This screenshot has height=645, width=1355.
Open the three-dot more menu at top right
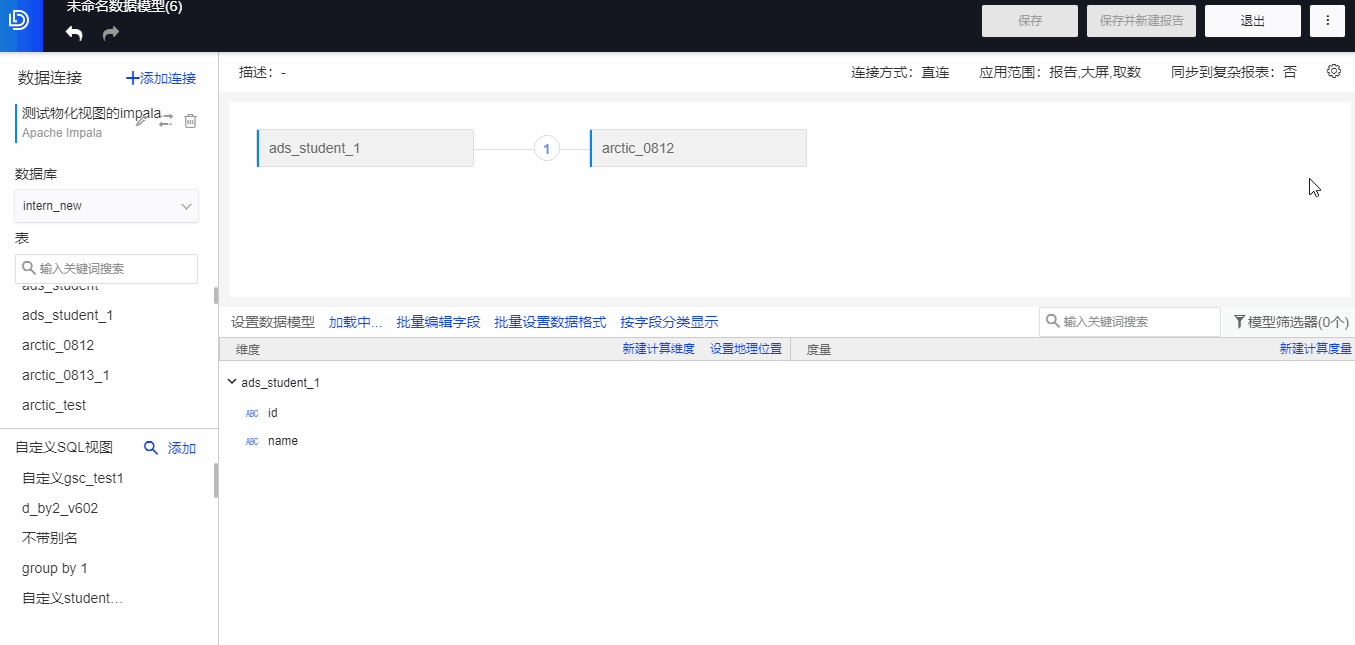click(1327, 20)
